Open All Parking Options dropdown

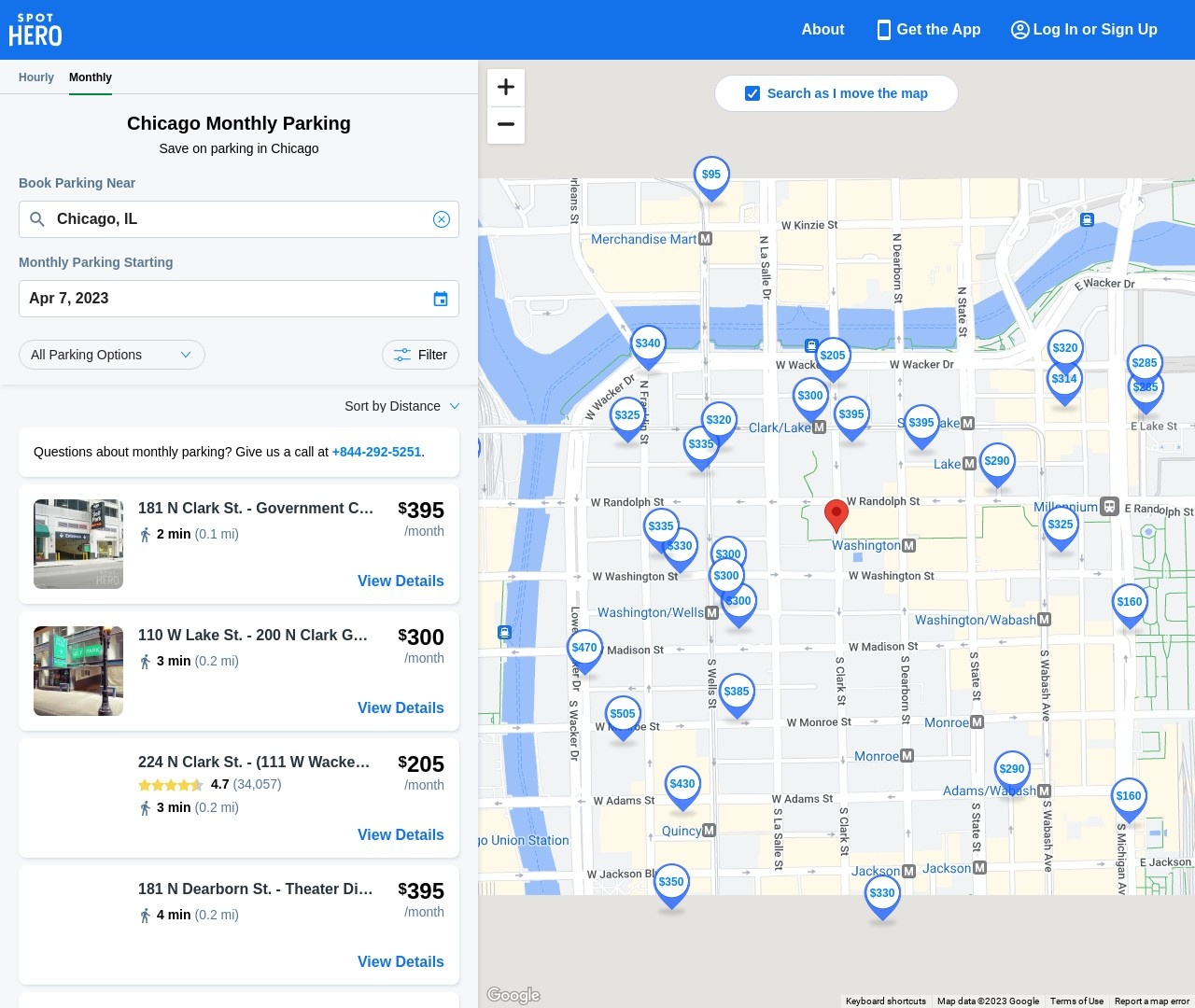112,355
